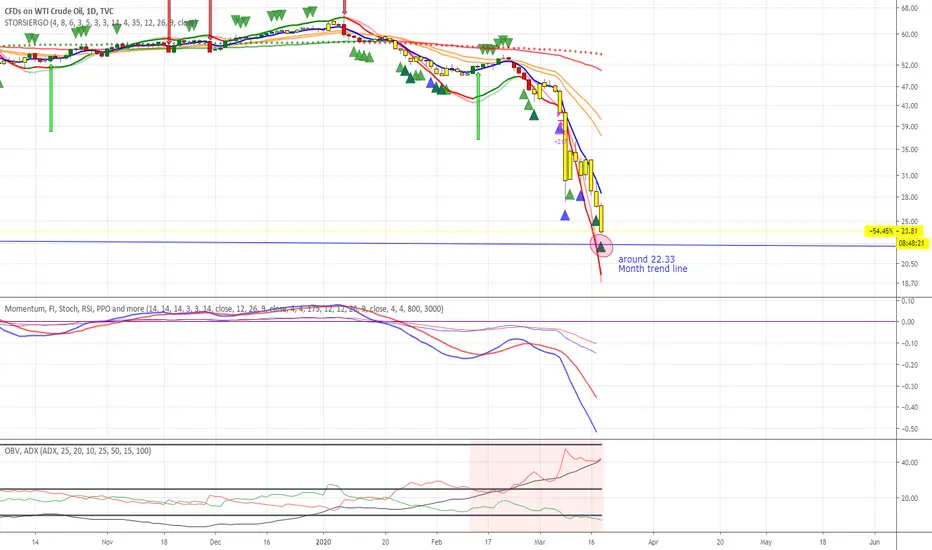
Task: Click the Jun label on time axis
Action: tap(874, 542)
